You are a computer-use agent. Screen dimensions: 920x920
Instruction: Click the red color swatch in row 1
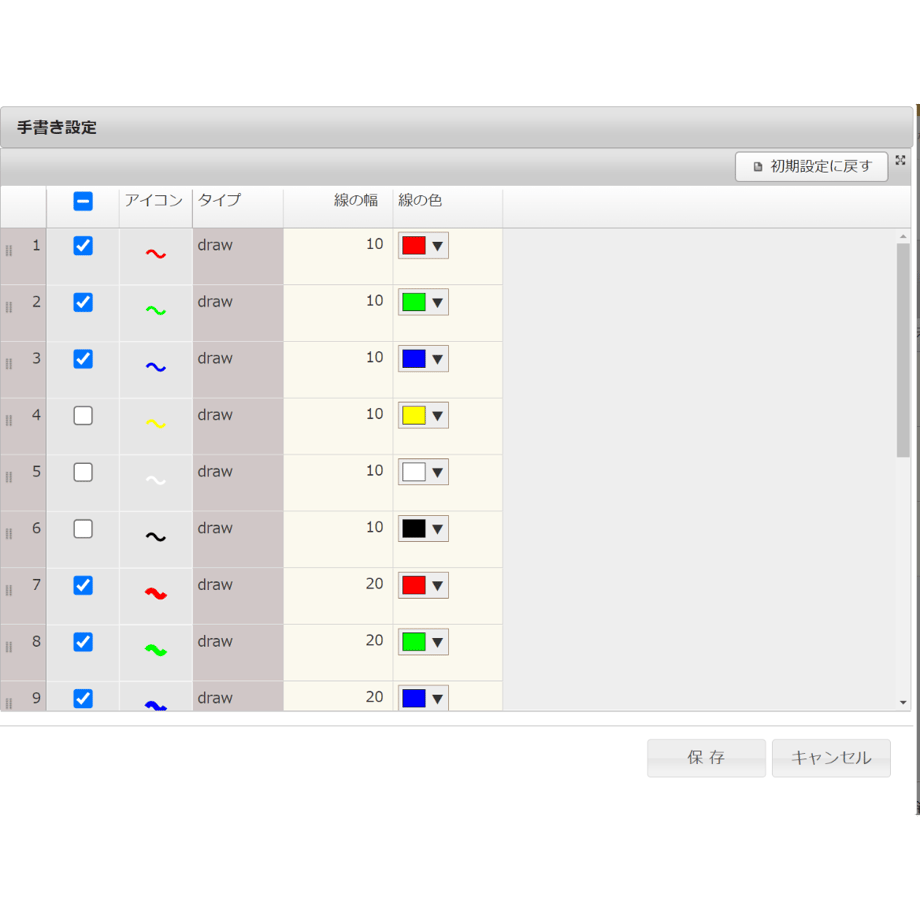pyautogui.click(x=414, y=245)
